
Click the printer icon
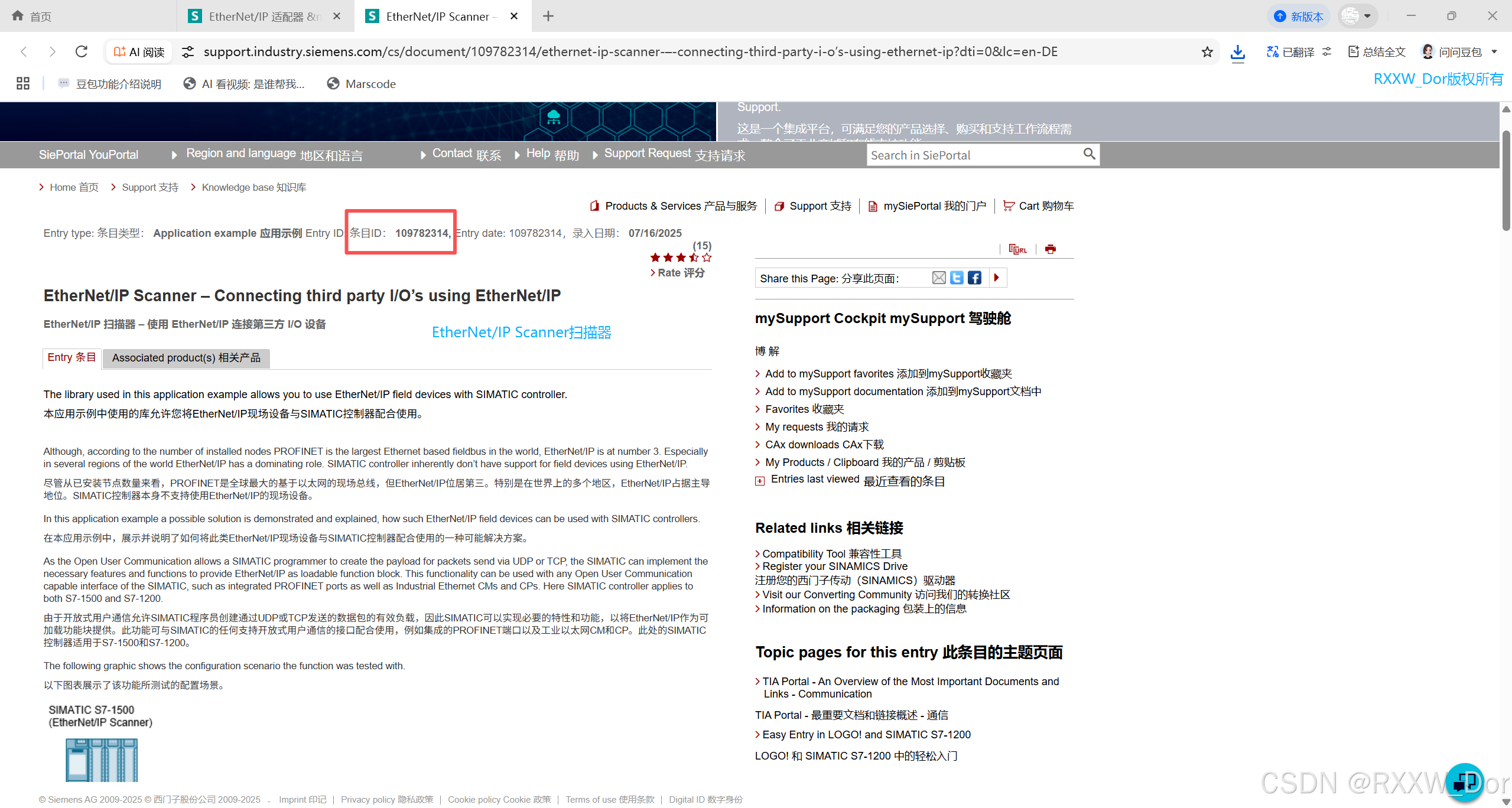[1050, 249]
